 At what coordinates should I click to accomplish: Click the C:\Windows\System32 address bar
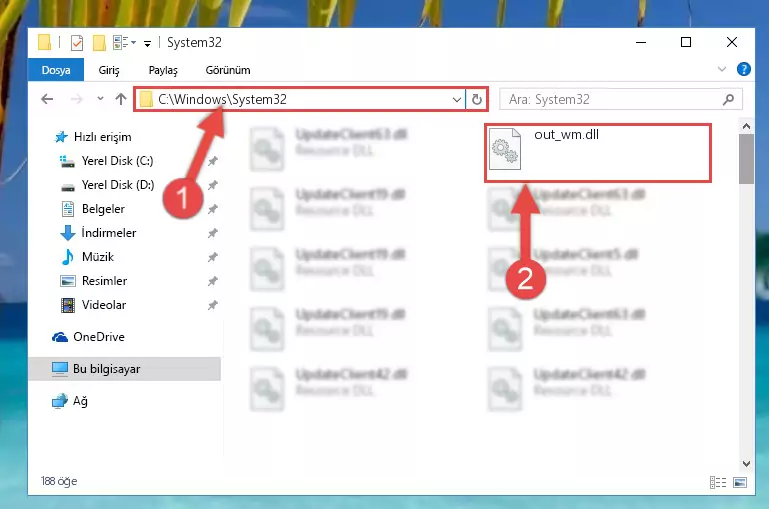pos(300,100)
